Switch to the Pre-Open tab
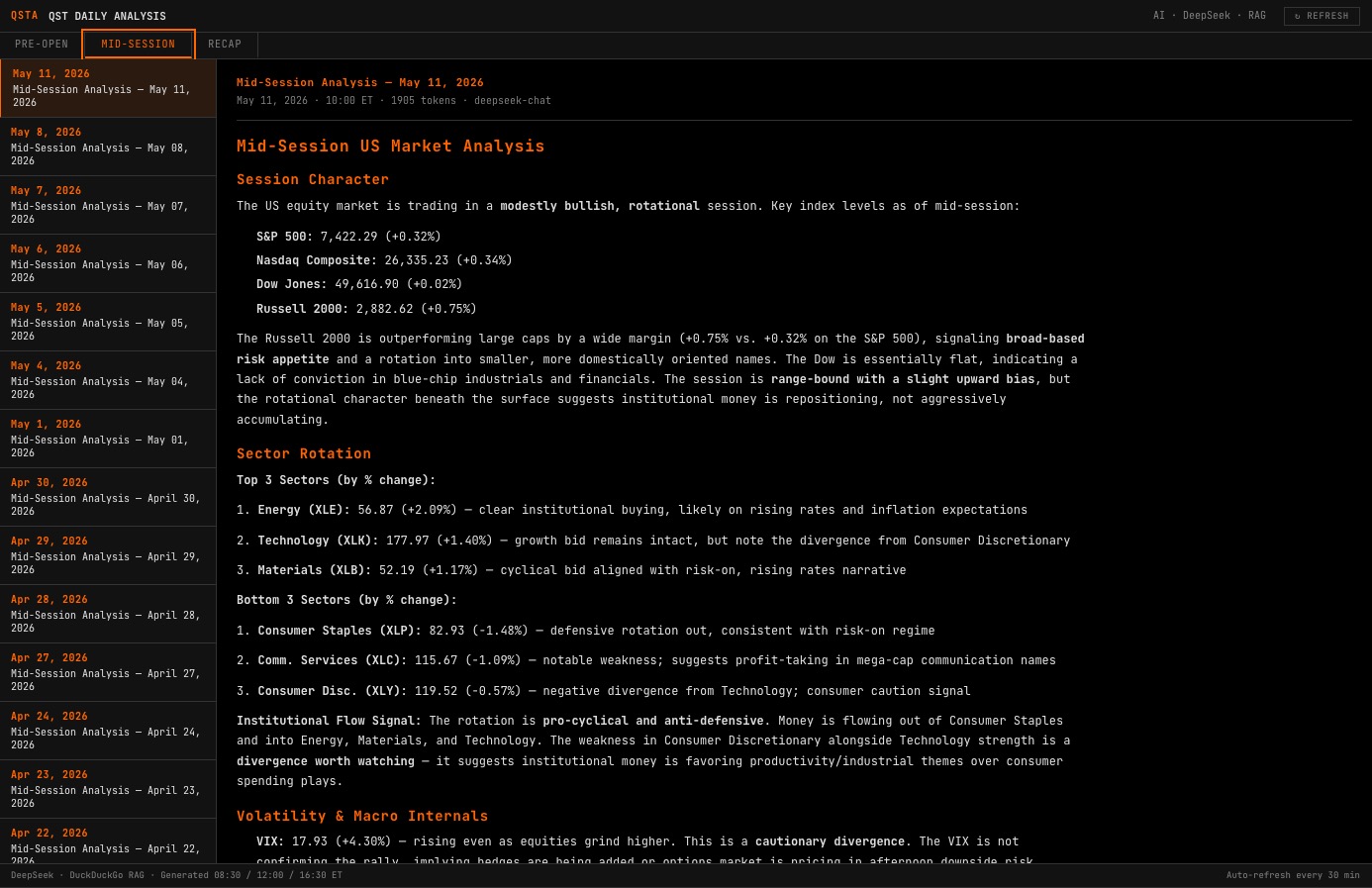Image resolution: width=1372 pixels, height=888 pixels. tap(42, 45)
